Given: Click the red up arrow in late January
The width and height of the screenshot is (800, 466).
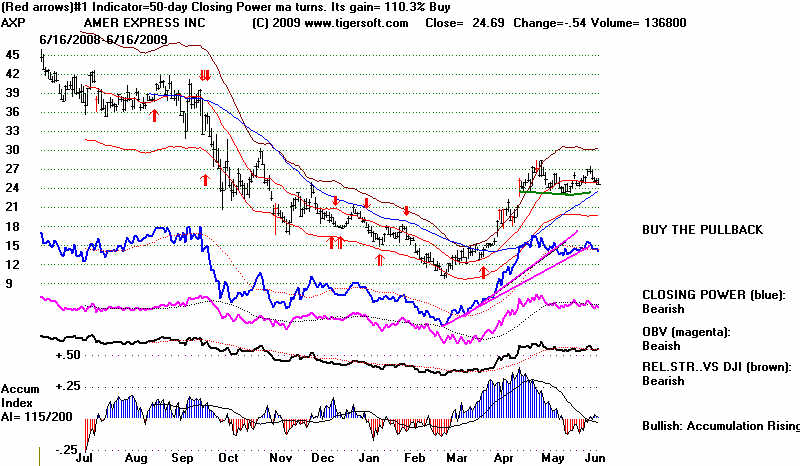Looking at the screenshot, I should pos(379,259).
